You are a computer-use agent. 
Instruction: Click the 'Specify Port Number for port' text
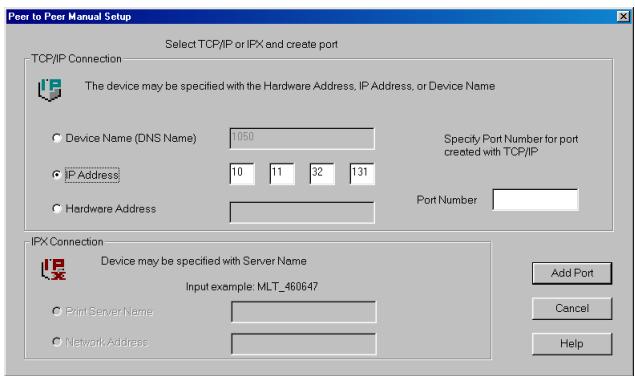[511, 139]
